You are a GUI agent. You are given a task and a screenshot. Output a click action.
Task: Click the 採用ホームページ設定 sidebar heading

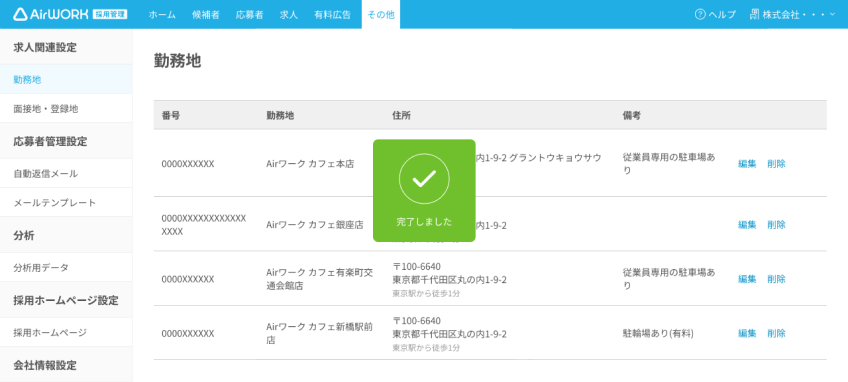click(66, 300)
